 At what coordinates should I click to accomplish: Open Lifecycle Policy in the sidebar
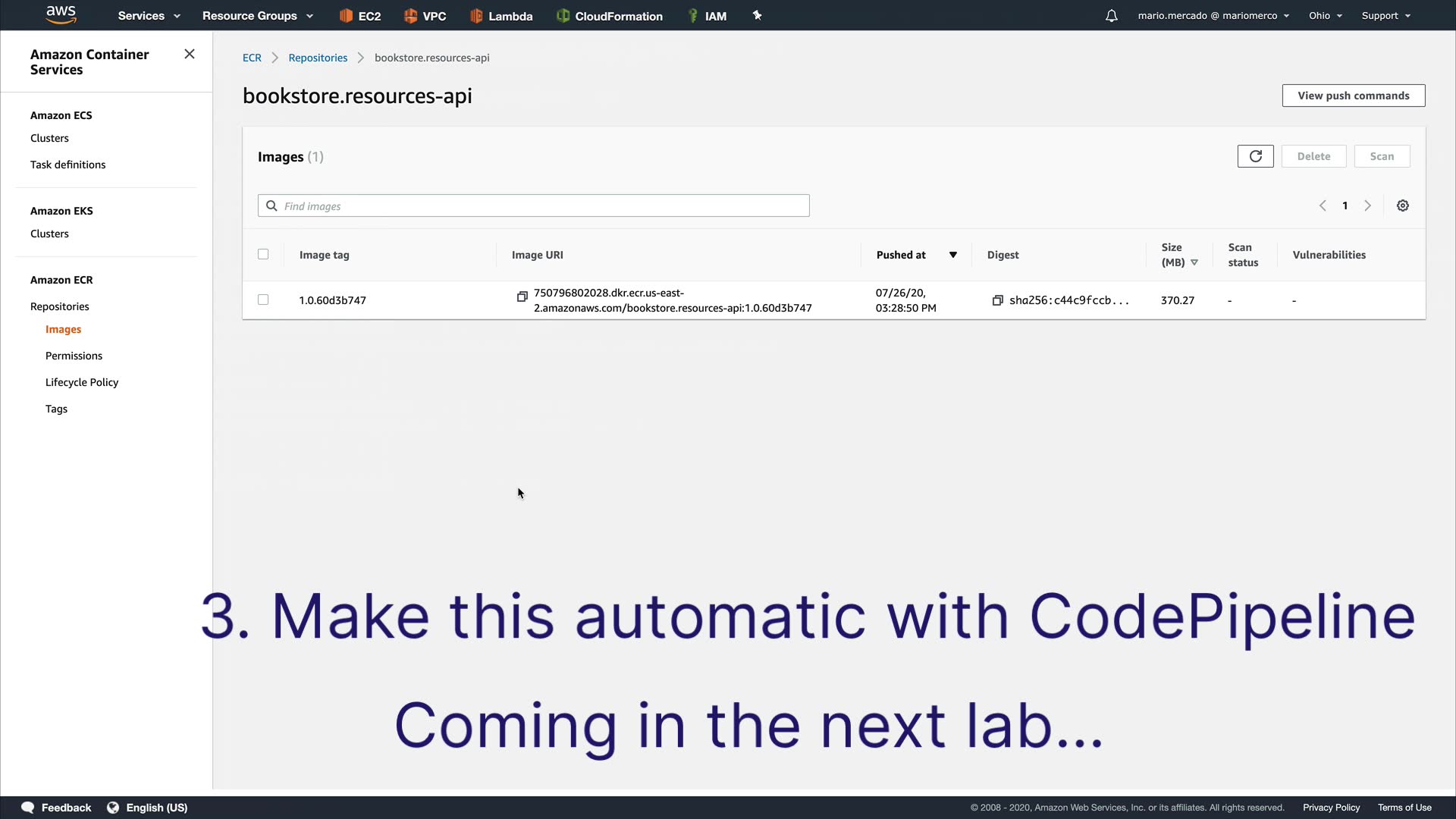click(x=82, y=382)
